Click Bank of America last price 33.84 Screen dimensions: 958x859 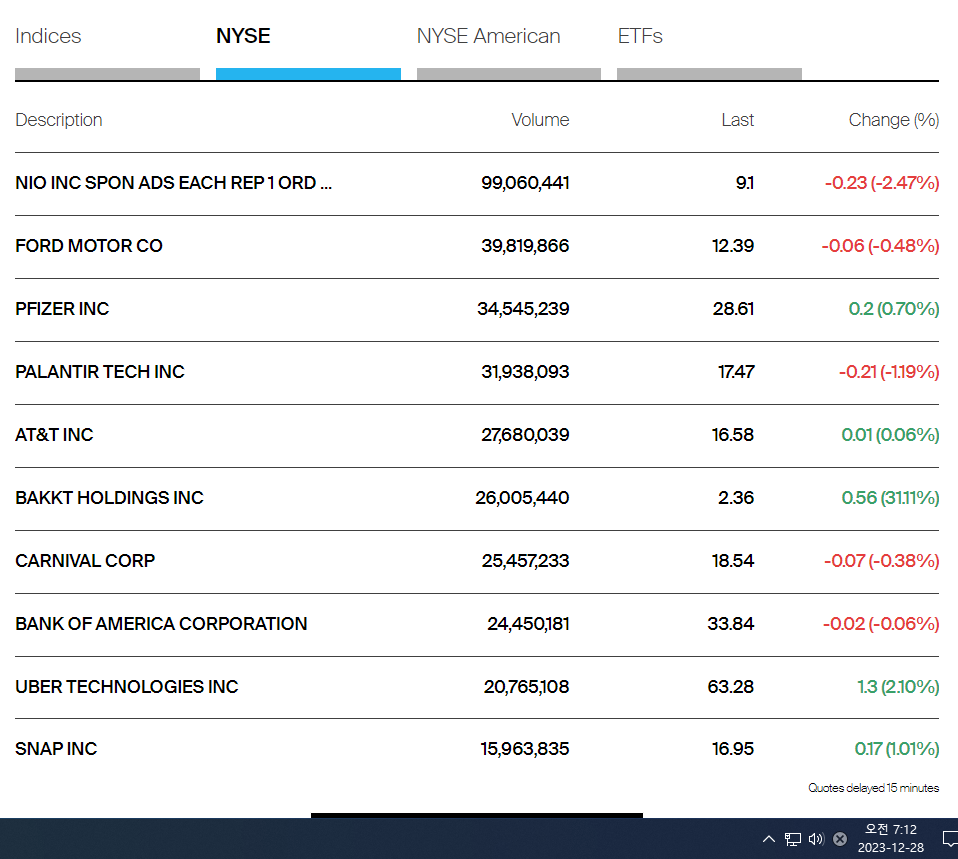click(x=731, y=623)
